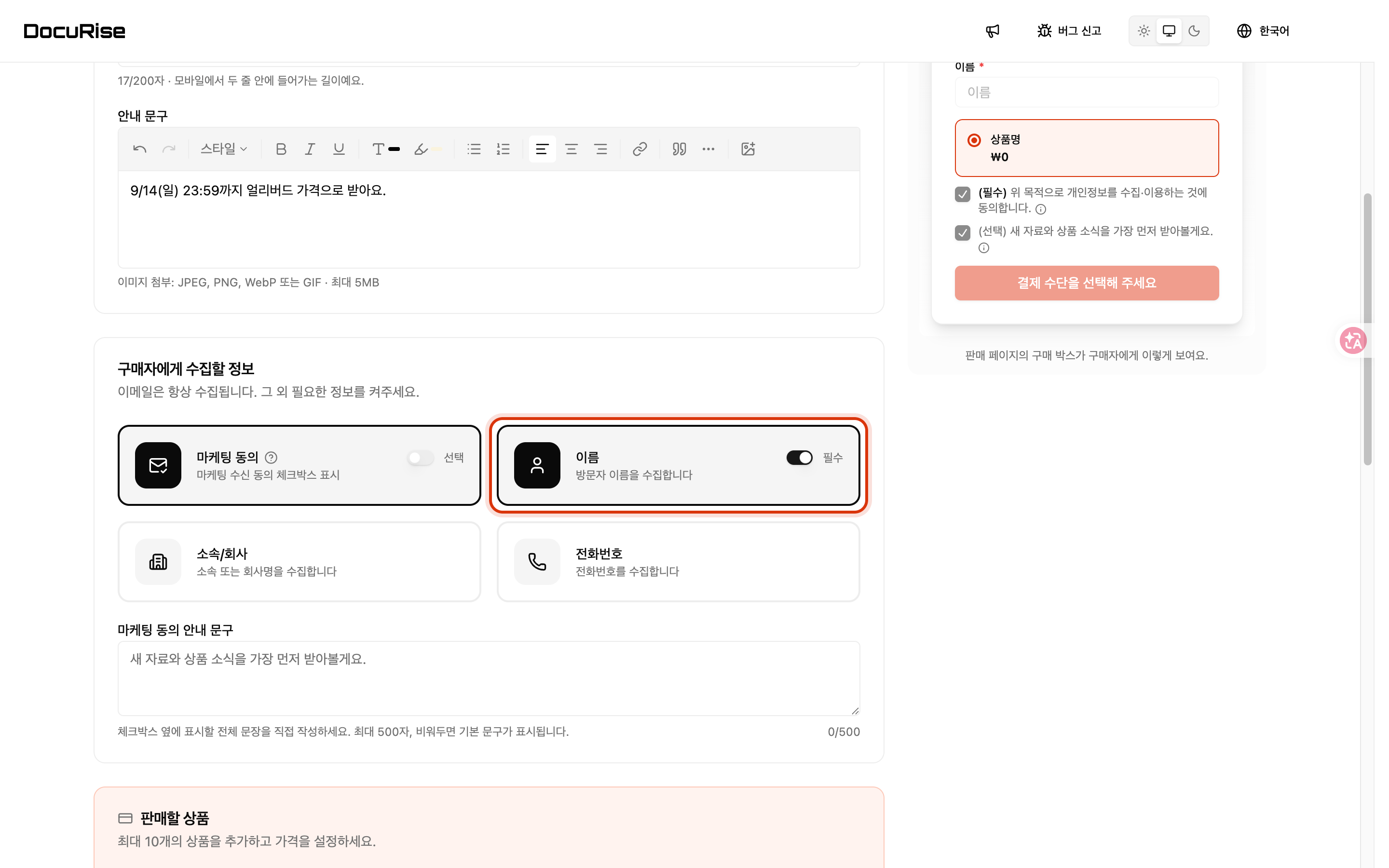
Task: Click the 버그 신고 bug report button
Action: tap(1069, 31)
